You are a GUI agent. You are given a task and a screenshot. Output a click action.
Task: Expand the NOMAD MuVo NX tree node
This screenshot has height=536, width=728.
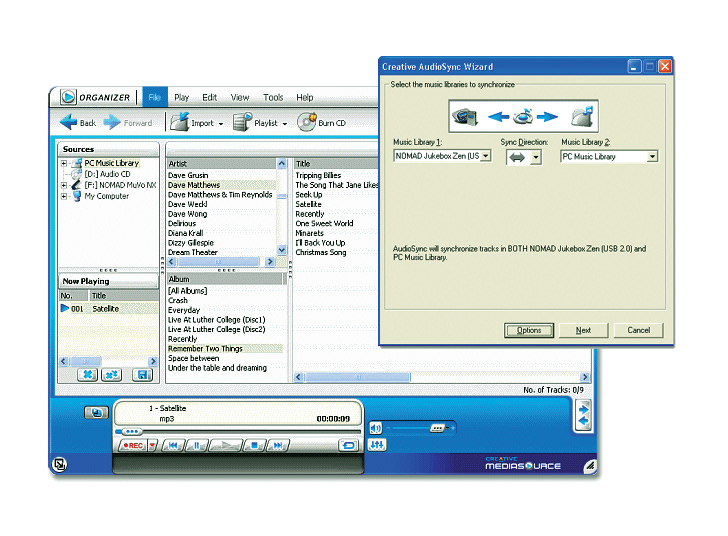pyautogui.click(x=64, y=185)
